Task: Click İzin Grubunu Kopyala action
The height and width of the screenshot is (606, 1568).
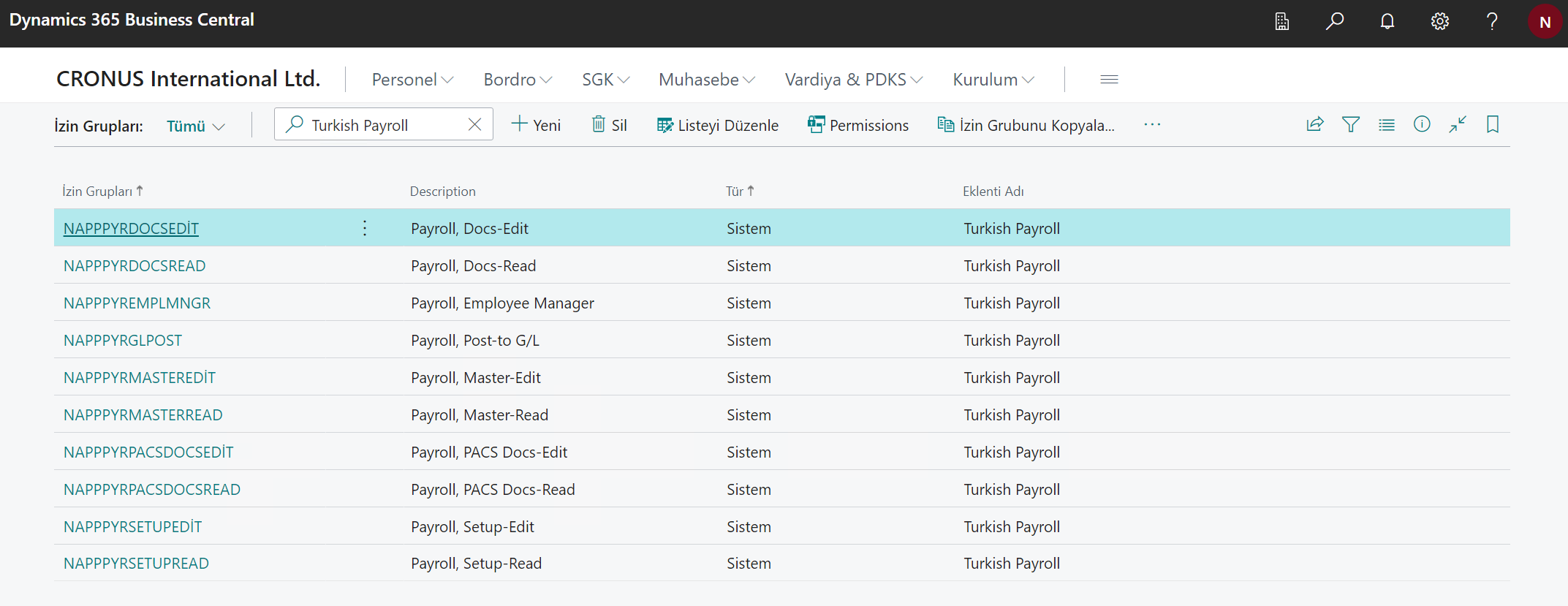Action: 1026,125
